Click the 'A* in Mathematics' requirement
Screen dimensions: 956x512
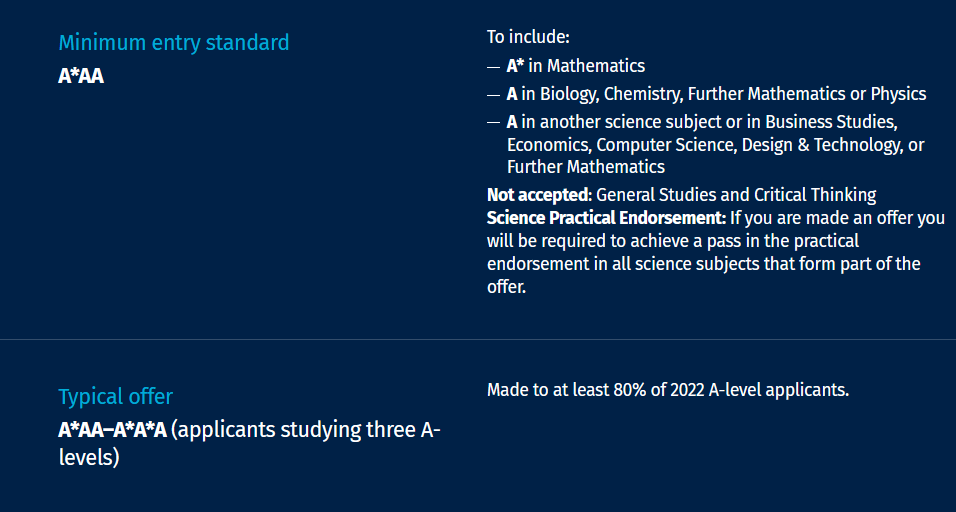pos(576,66)
